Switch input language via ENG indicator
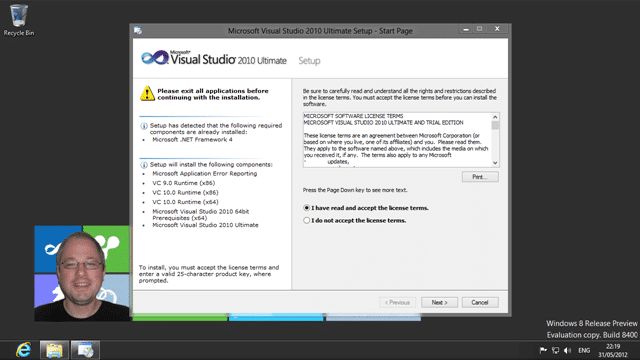 584,350
